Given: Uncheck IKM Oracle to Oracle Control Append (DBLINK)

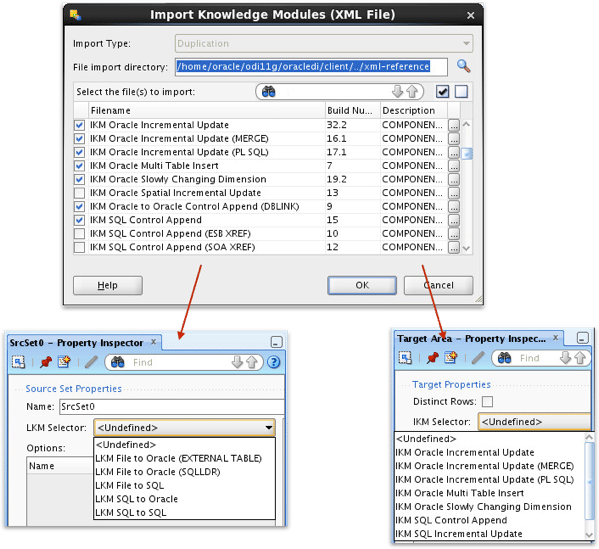Looking at the screenshot, I should (79, 207).
